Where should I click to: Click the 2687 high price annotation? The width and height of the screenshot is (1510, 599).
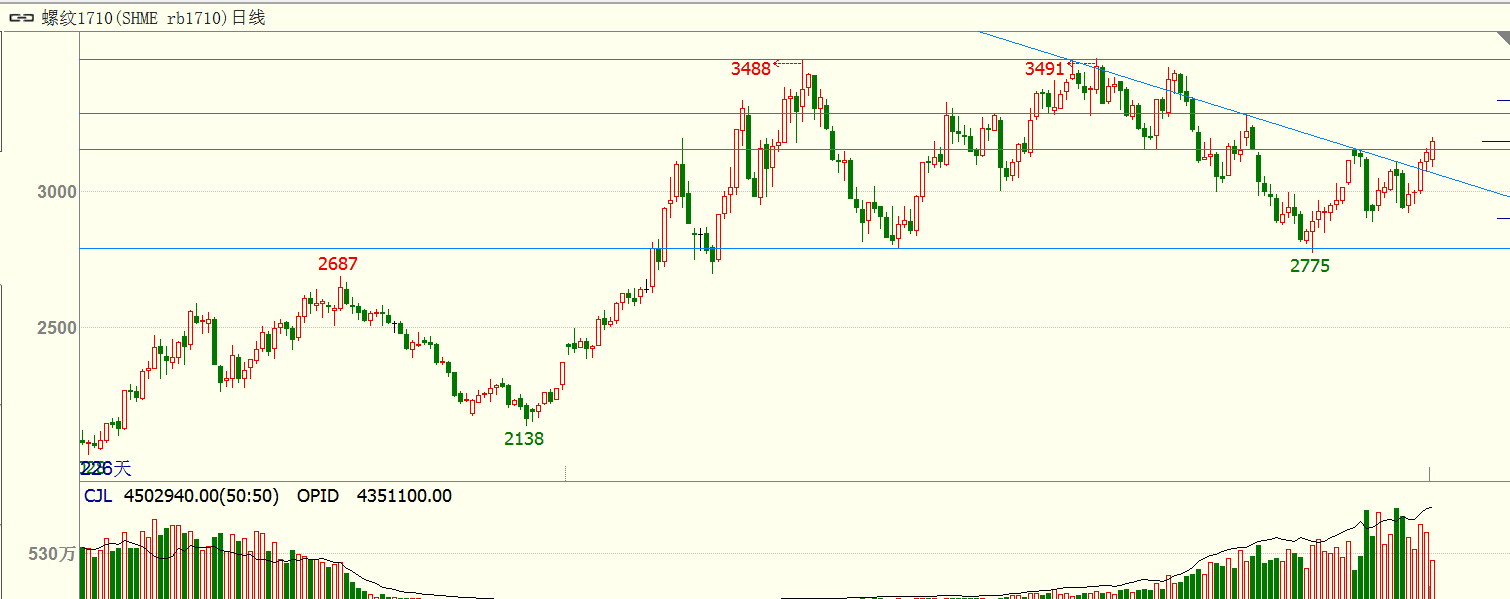point(338,264)
